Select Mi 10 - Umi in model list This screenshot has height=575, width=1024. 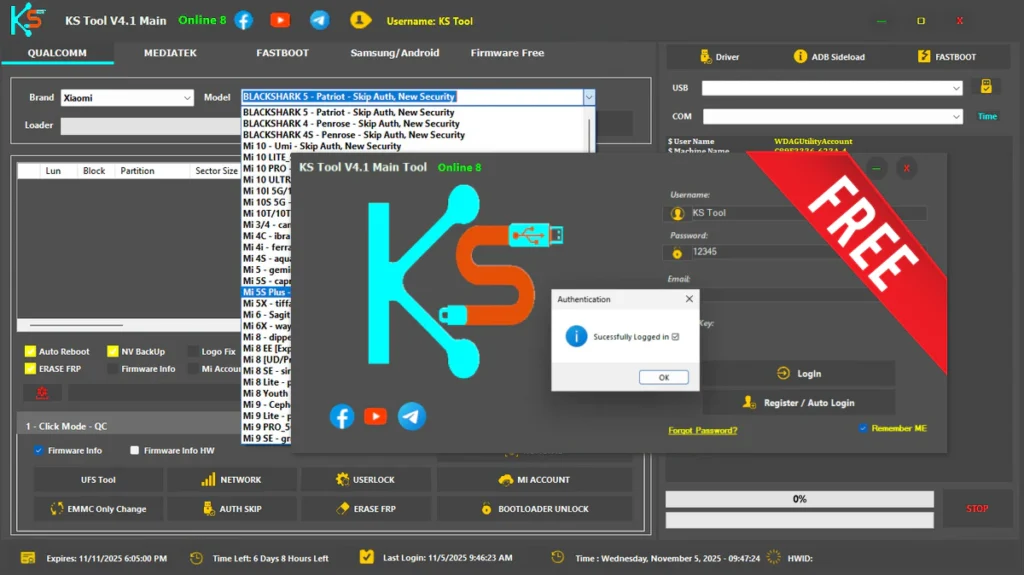coord(322,146)
